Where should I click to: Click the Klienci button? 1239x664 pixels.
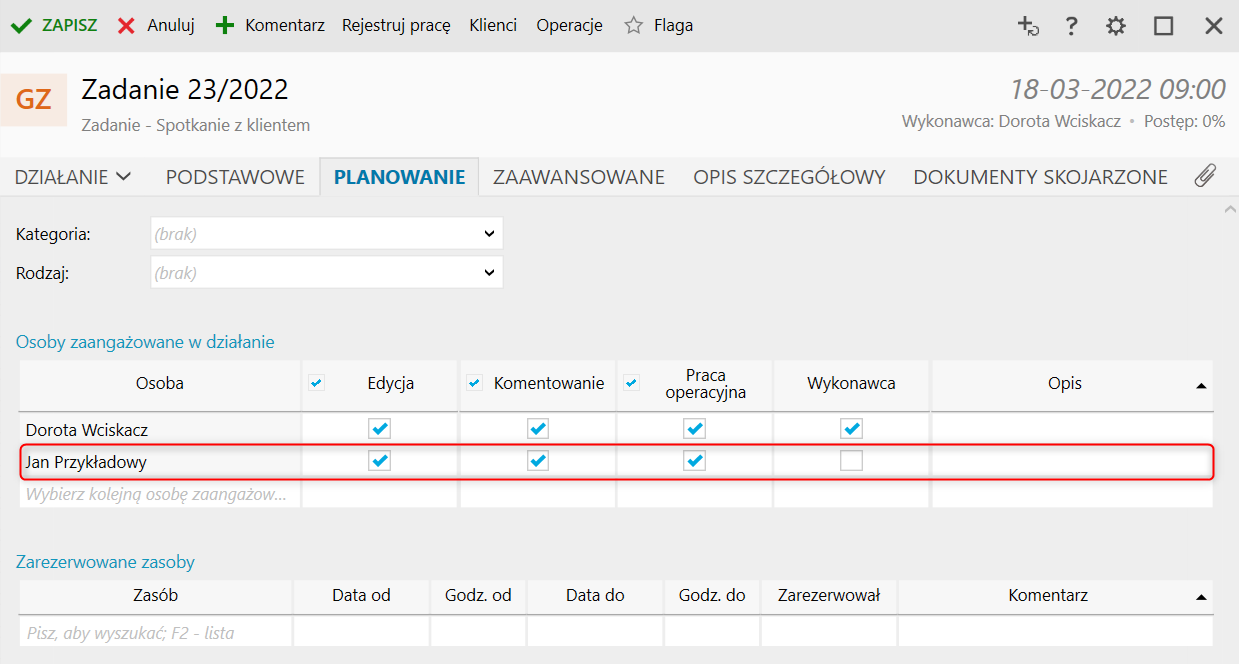(493, 26)
